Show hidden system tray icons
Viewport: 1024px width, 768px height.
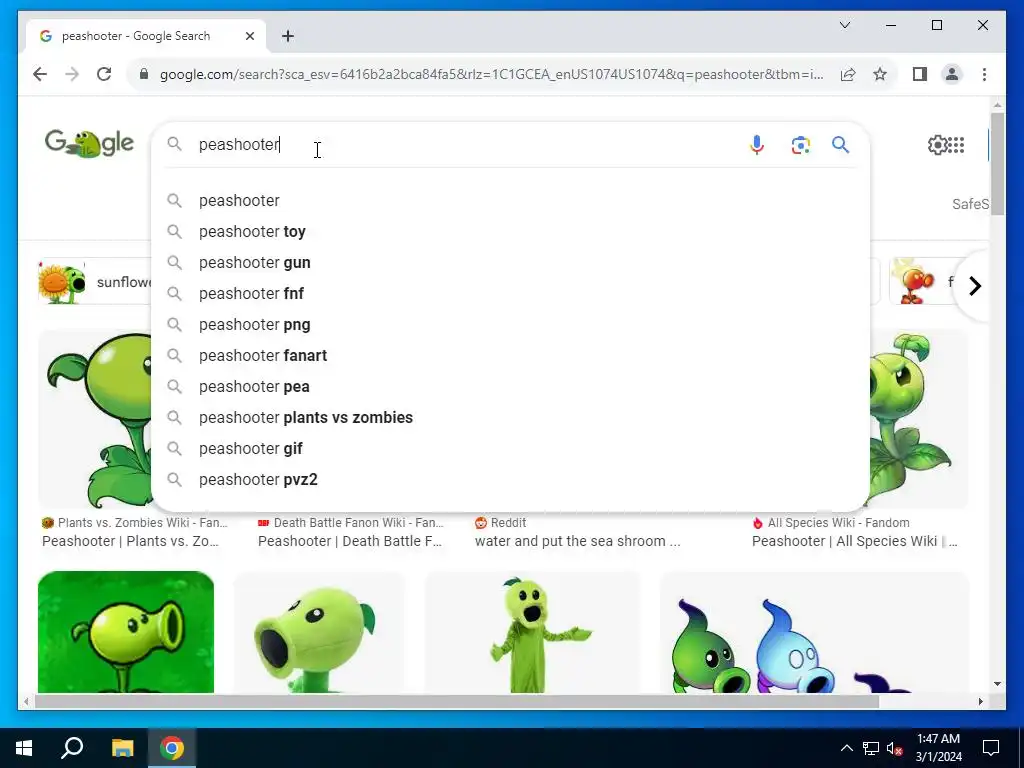pyautogui.click(x=846, y=748)
